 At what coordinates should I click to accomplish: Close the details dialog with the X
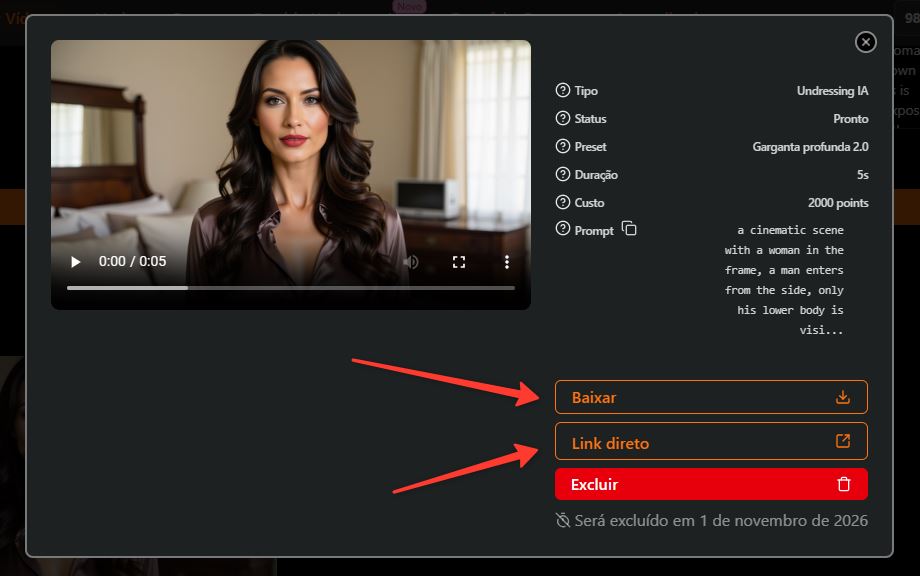pos(865,42)
